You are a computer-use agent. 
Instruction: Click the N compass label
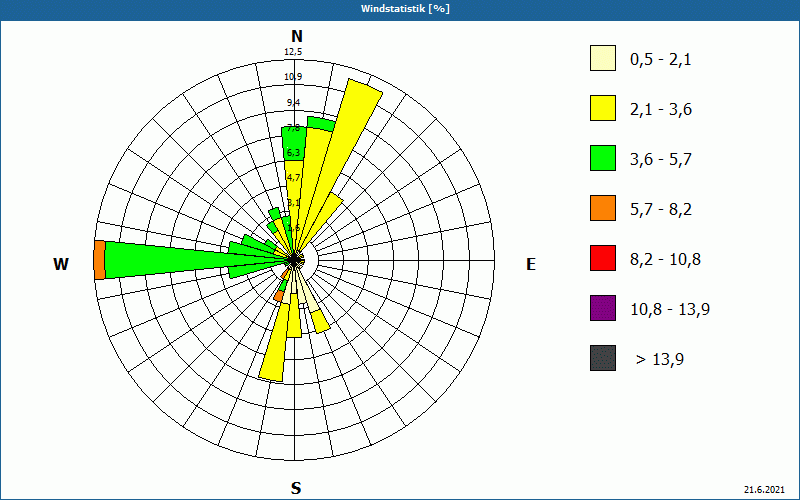(x=296, y=36)
